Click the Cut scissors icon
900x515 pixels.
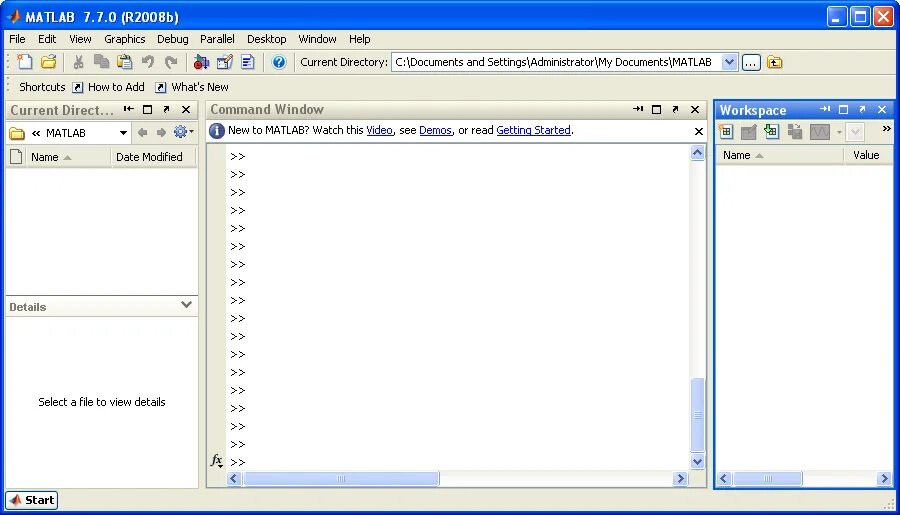(x=79, y=62)
